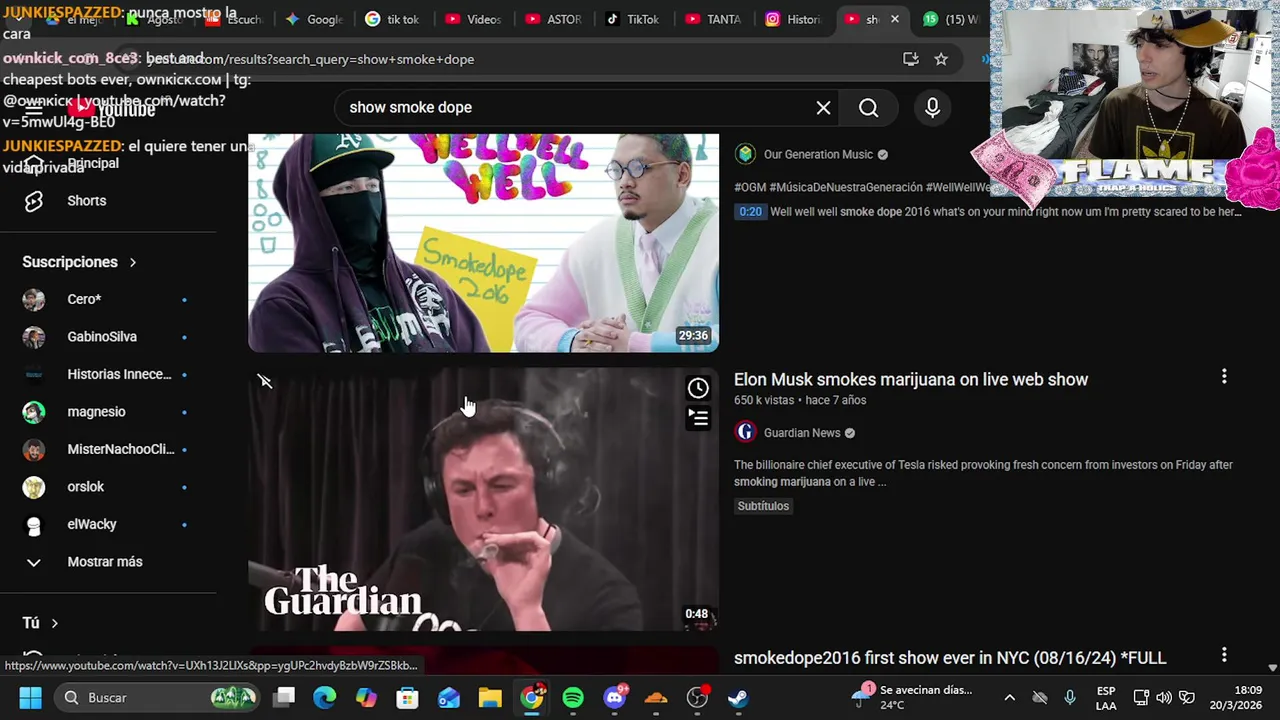This screenshot has height=720, width=1280.
Task: Open Copilot from the taskbar
Action: 366,697
